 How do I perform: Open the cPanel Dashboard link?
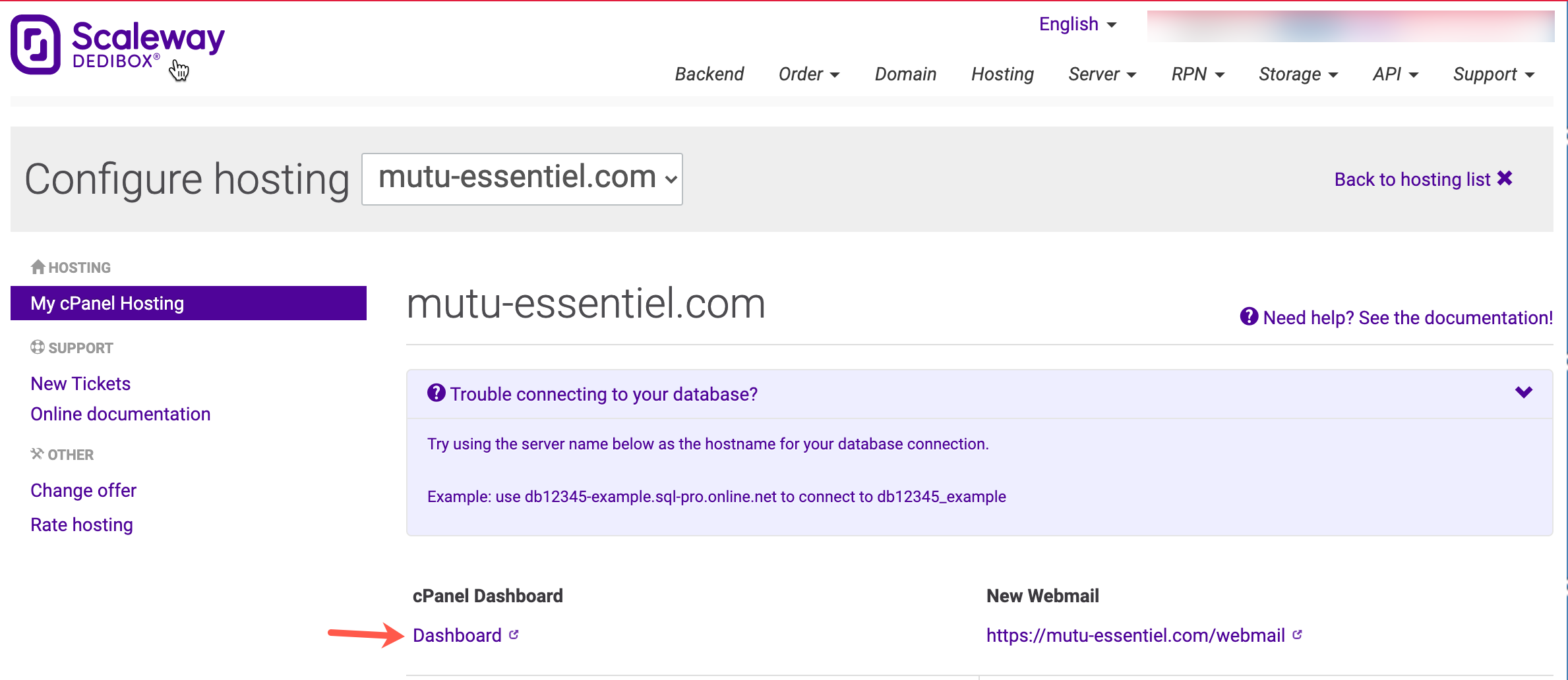457,635
